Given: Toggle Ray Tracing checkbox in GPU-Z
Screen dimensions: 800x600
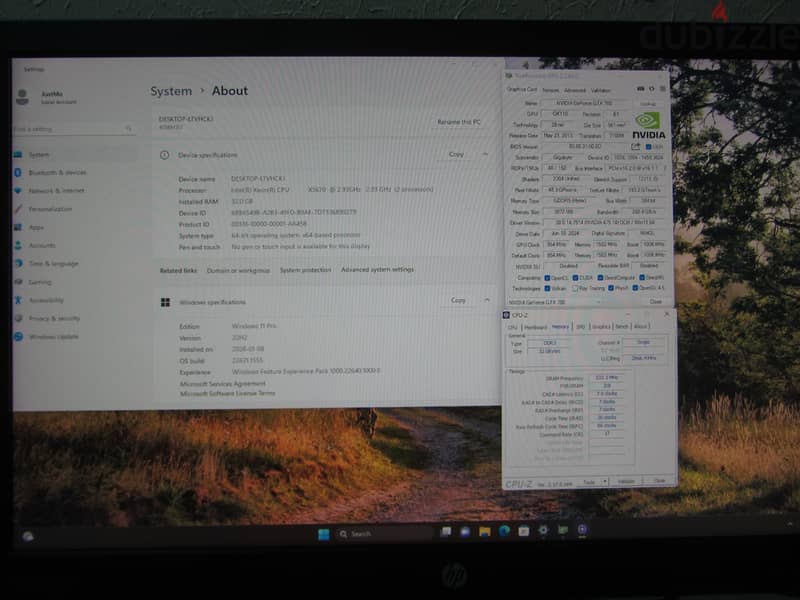Looking at the screenshot, I should pos(575,289).
